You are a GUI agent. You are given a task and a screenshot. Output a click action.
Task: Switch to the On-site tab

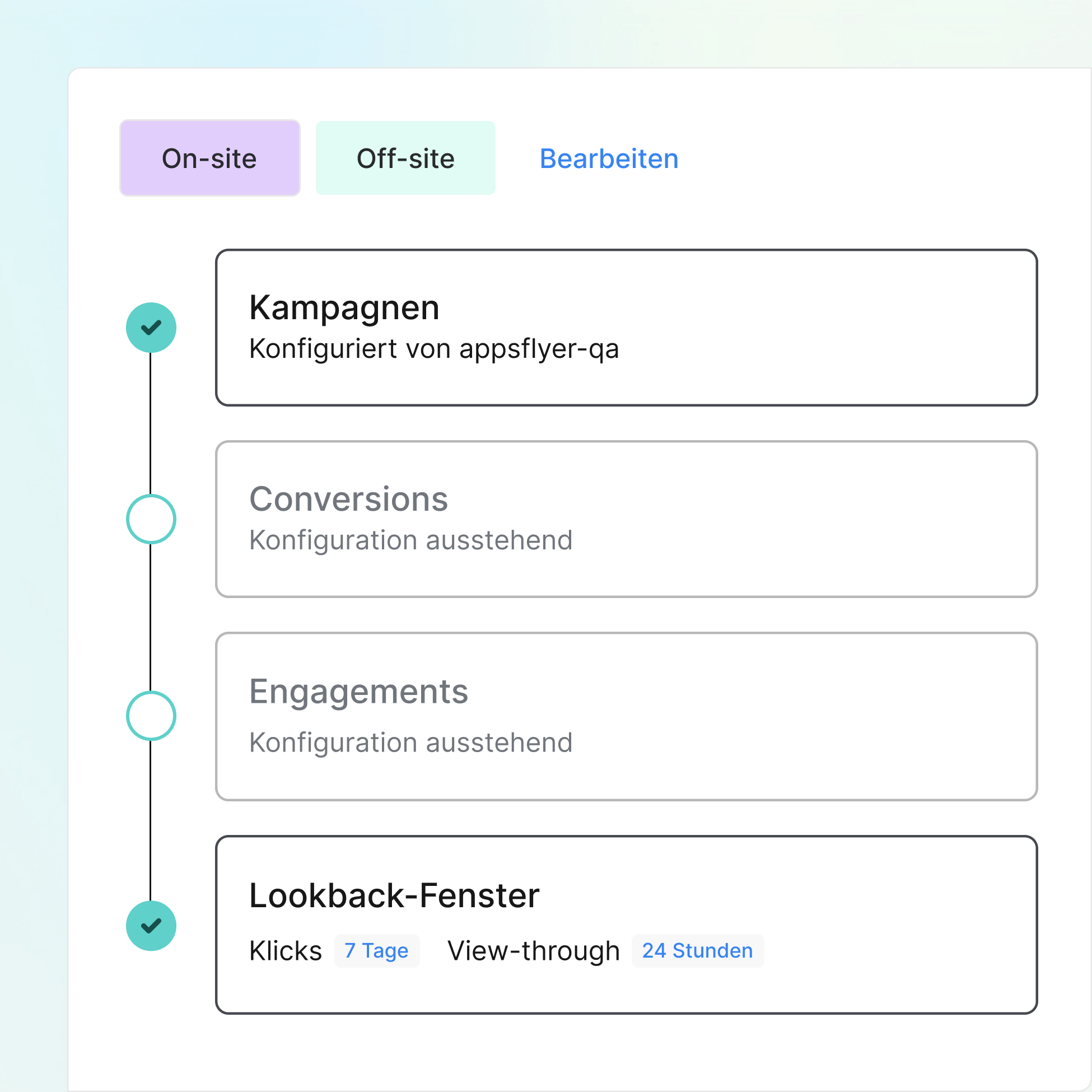(x=209, y=158)
